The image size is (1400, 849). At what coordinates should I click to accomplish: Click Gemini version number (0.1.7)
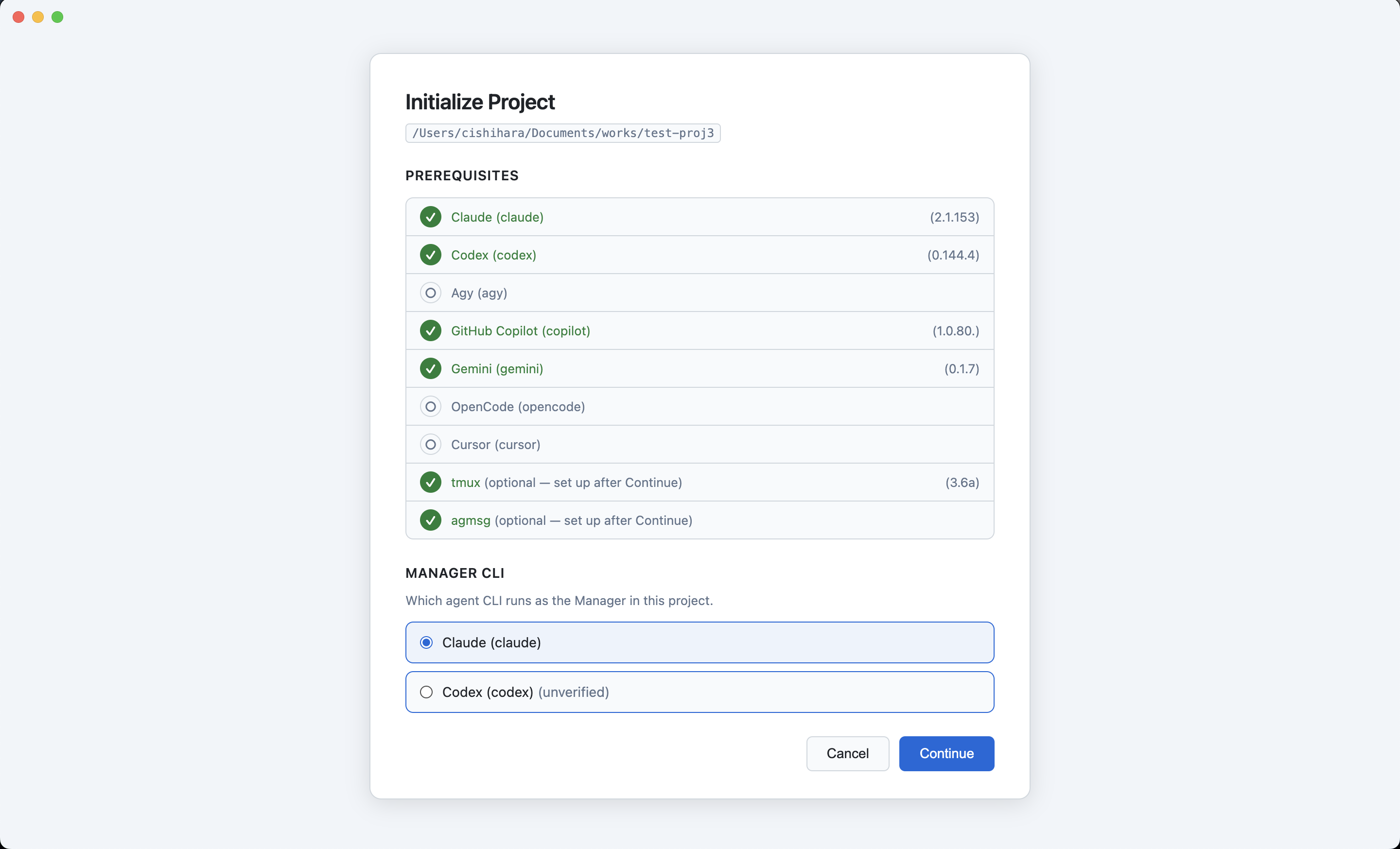pos(962,368)
